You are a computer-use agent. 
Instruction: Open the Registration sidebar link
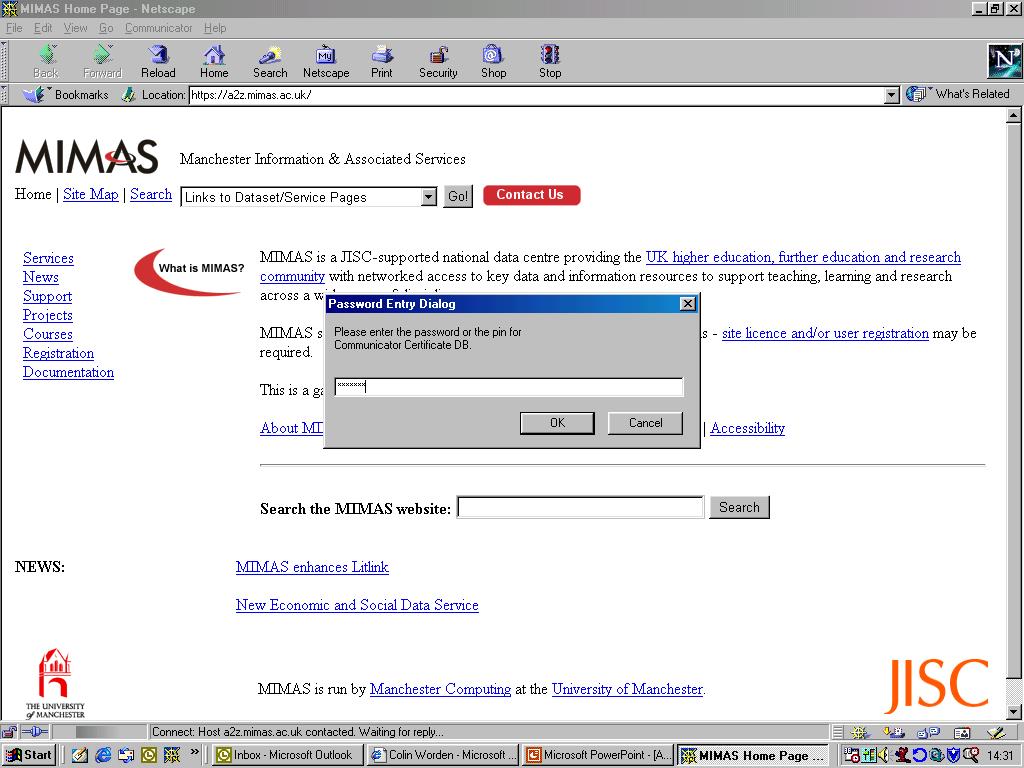58,353
